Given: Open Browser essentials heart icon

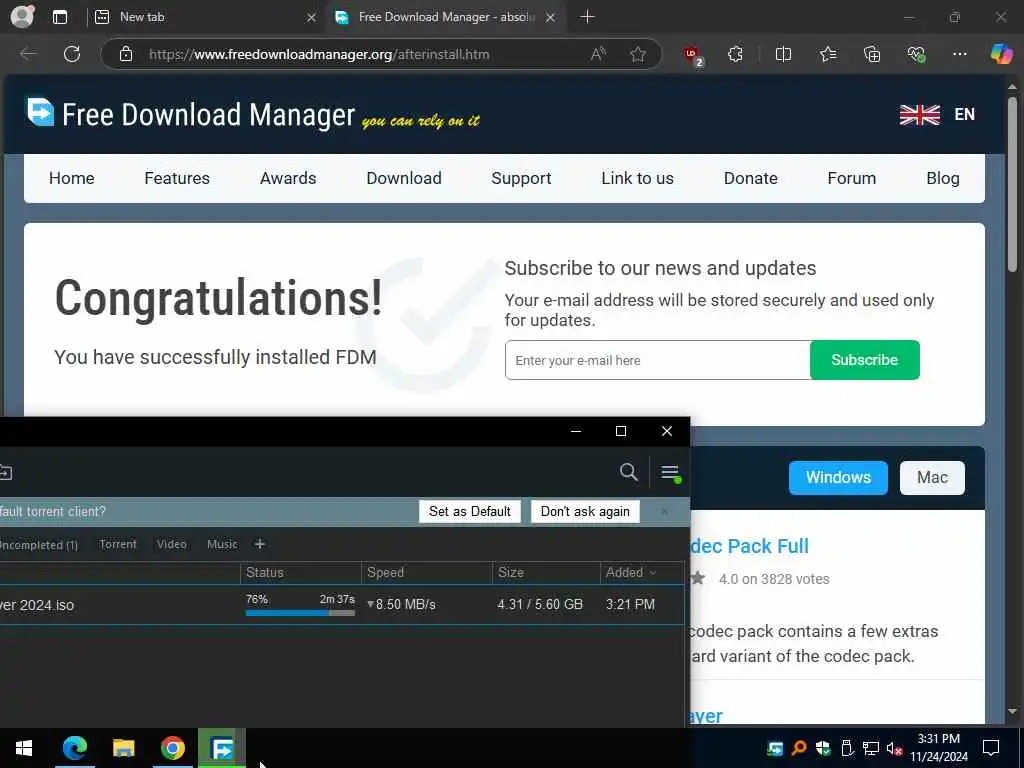Looking at the screenshot, I should (x=916, y=54).
